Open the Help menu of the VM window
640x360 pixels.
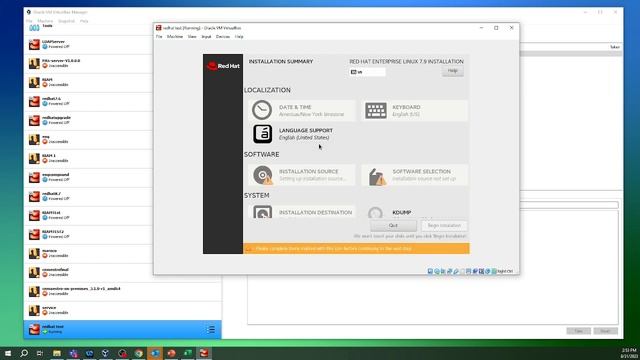(239, 37)
